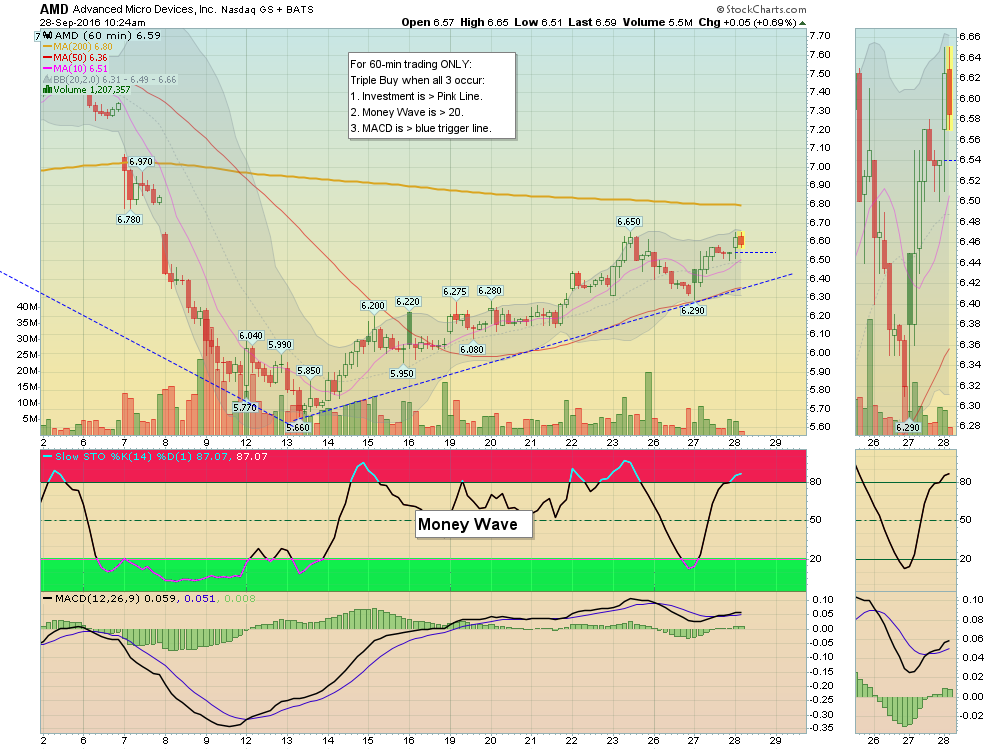
Task: Click the 'MA(10) 6.51' legend entry
Action: 80,69
